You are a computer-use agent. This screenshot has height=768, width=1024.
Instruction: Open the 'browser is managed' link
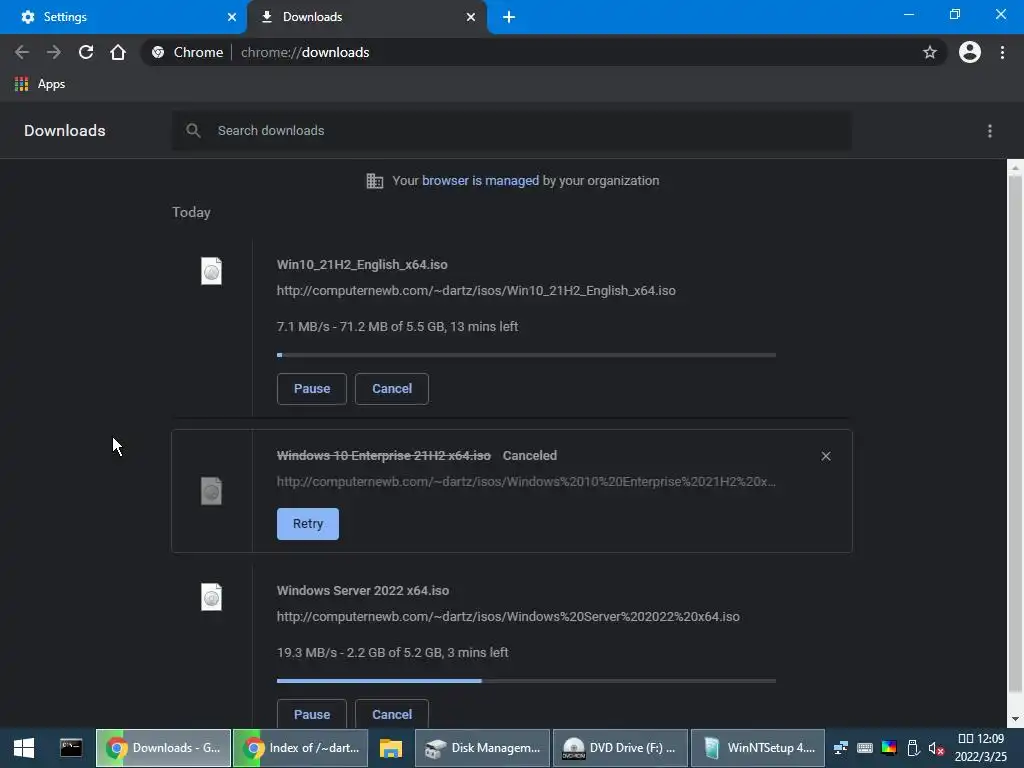coord(480,181)
